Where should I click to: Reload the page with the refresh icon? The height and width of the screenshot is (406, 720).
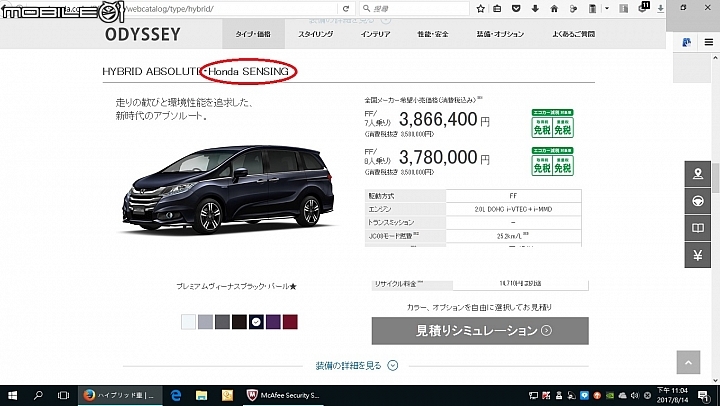(346, 8)
